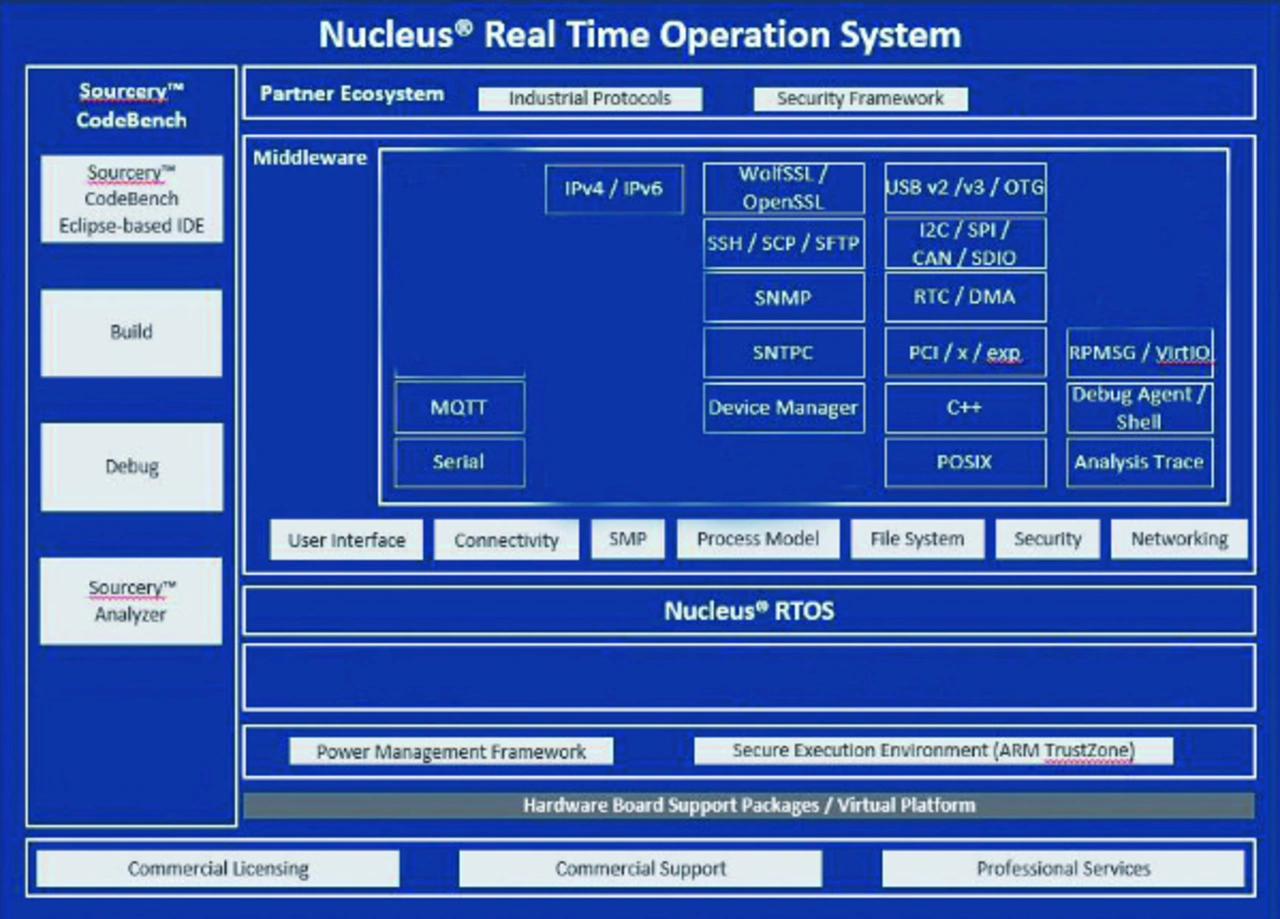The width and height of the screenshot is (1280, 919).
Task: Click the C++ box
Action: point(965,407)
